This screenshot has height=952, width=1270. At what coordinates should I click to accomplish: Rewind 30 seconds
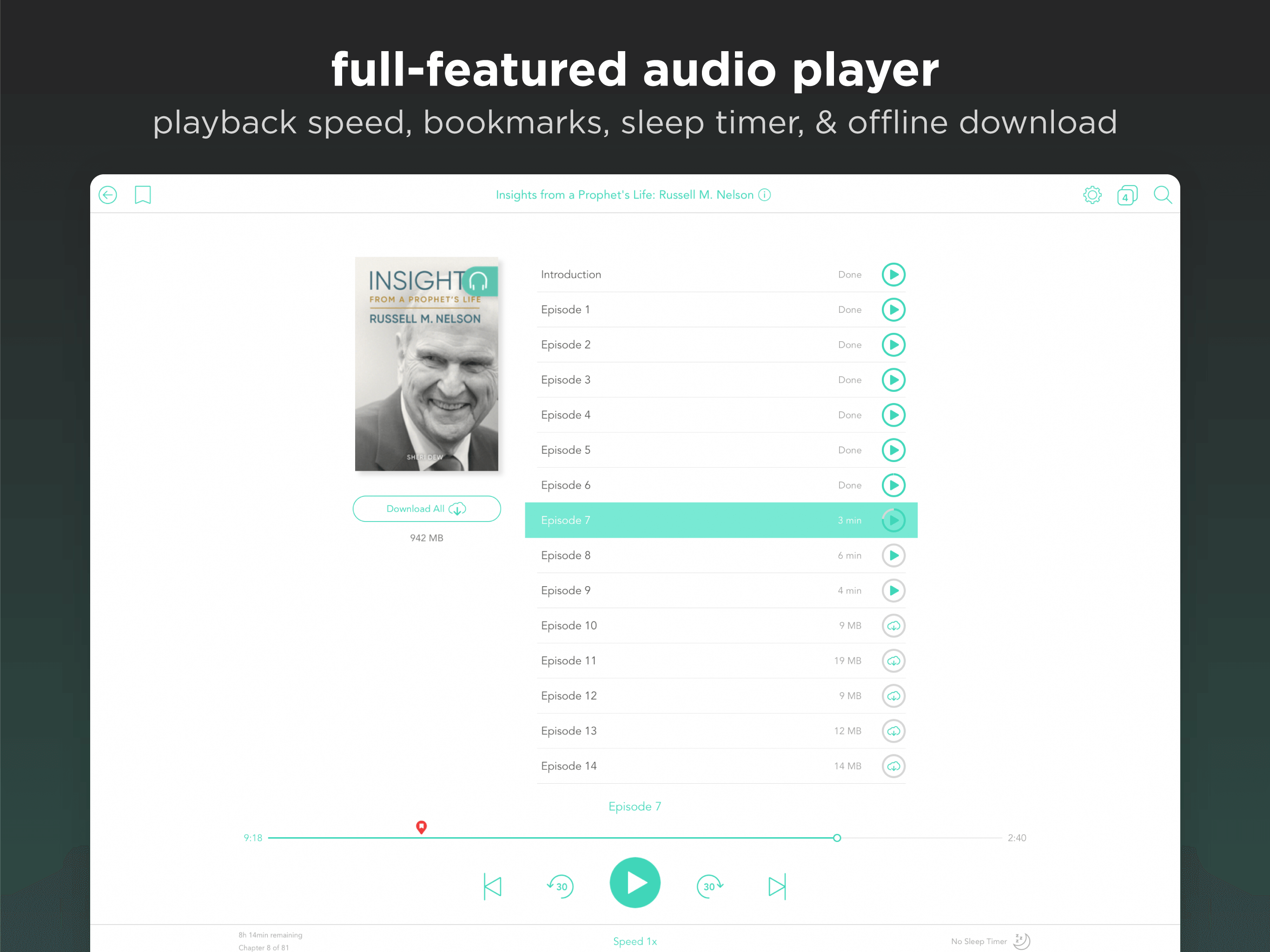tap(560, 886)
